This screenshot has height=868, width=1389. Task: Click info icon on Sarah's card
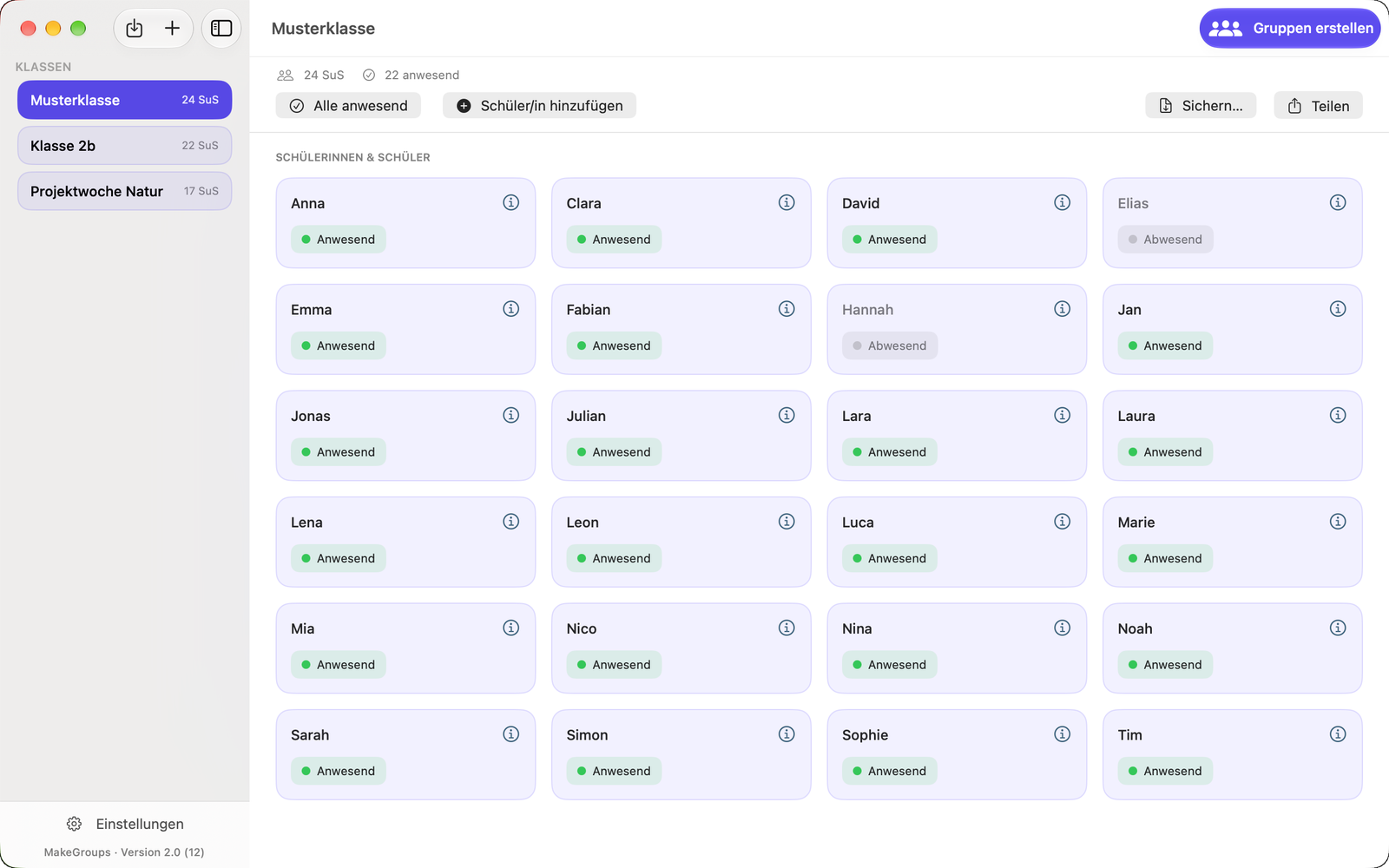(511, 734)
